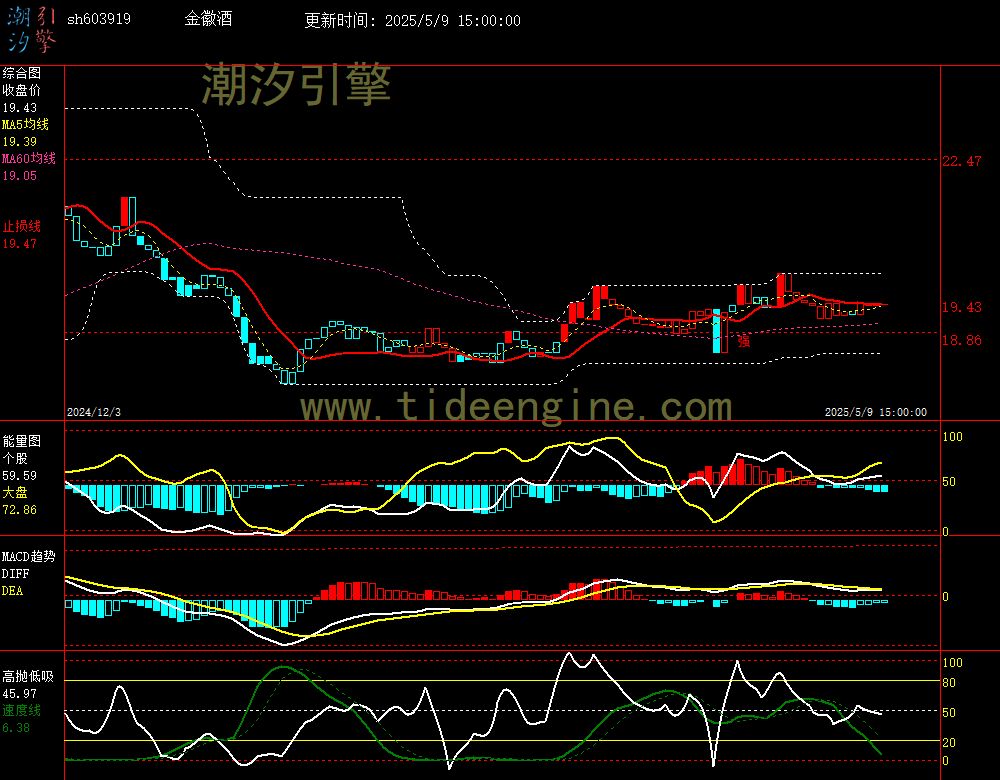Viewport: 1000px width, 780px height.
Task: Click the 个股 value 59.59
Action: (x=20, y=476)
